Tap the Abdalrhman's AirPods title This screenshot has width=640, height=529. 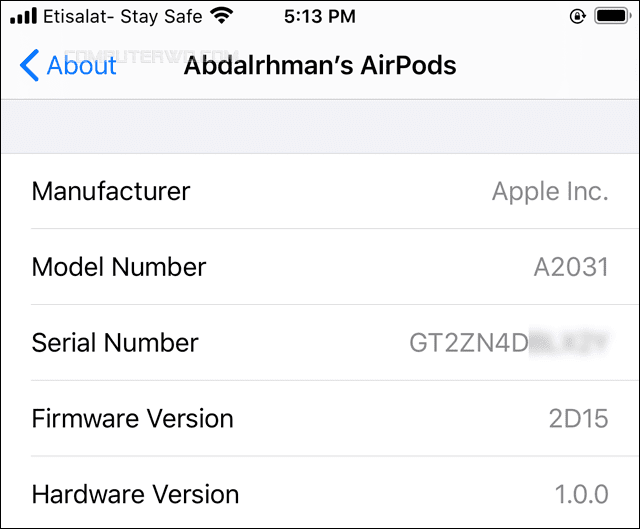coord(320,65)
